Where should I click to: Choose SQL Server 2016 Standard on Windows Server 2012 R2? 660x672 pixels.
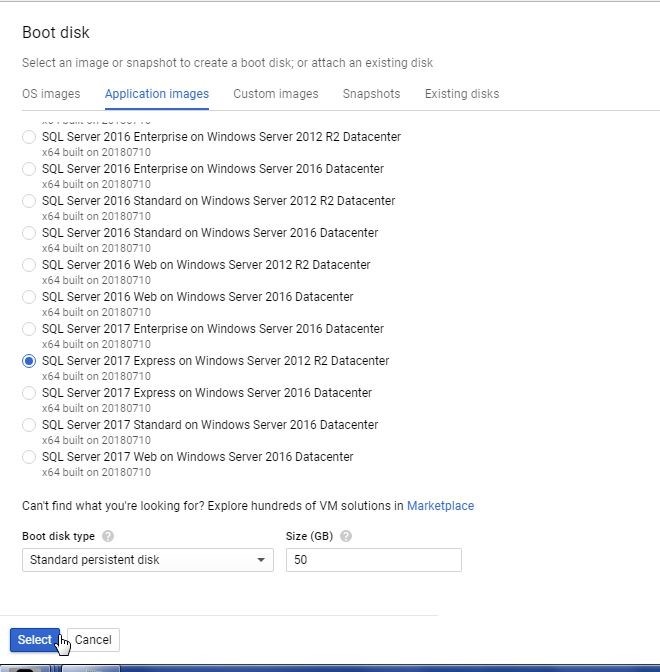[x=29, y=201]
